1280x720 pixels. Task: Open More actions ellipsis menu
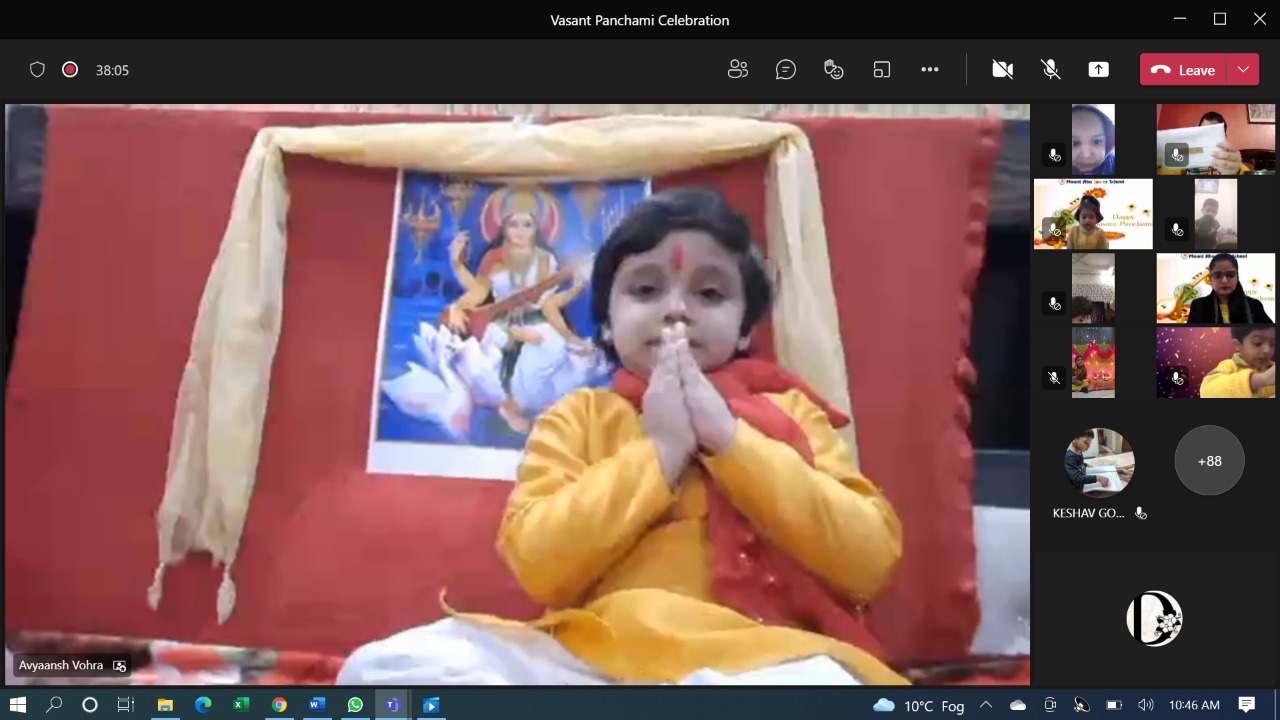pos(930,69)
